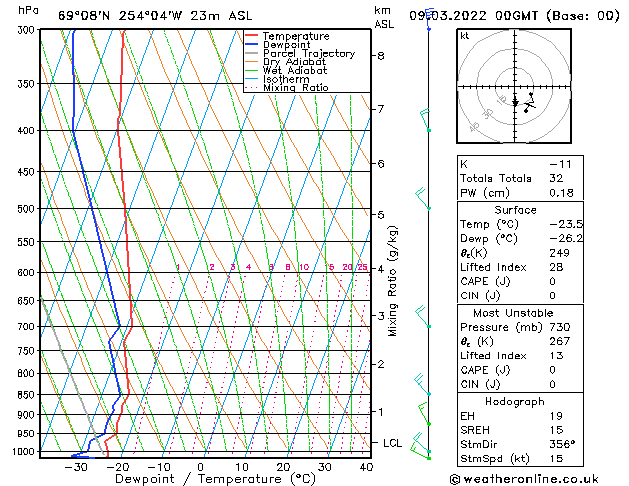Click the Surface Lifted Index value 28

(x=556, y=267)
